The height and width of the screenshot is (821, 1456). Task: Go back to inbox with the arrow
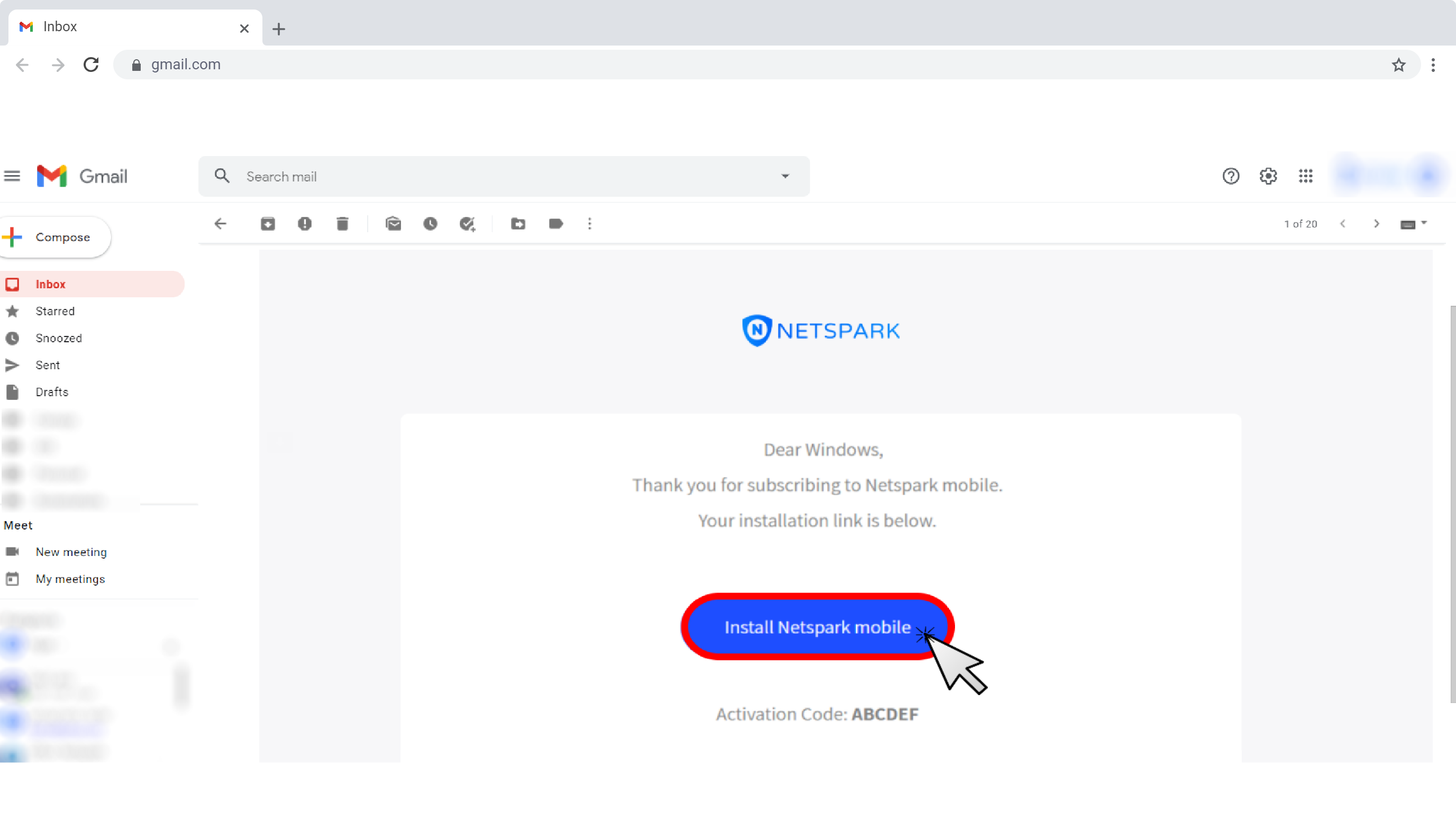[x=221, y=224]
